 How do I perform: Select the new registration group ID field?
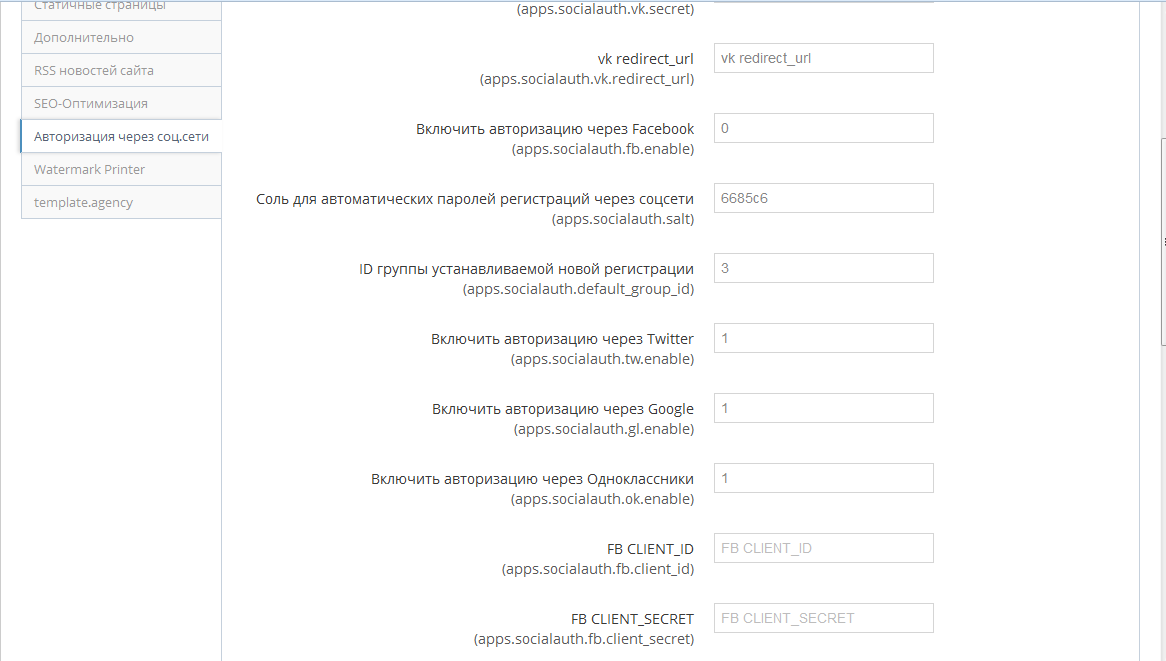point(823,268)
